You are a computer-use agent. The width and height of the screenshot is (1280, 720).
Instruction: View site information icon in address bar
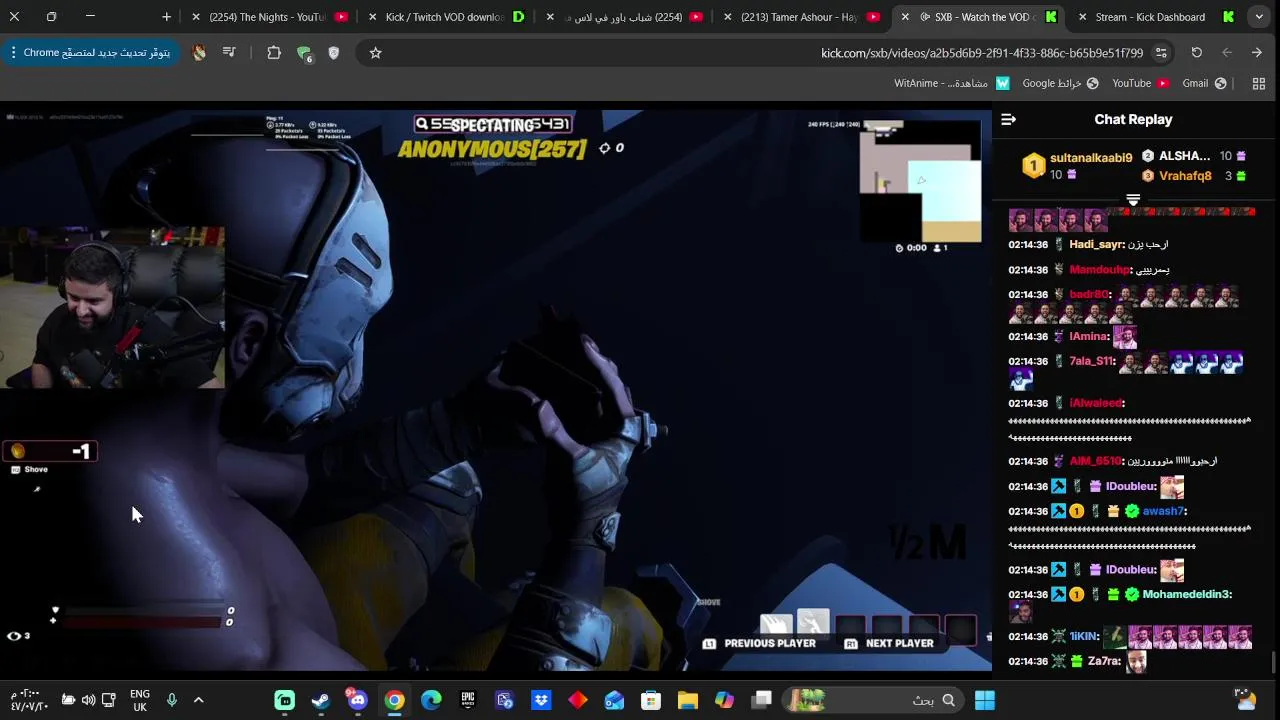point(1161,53)
